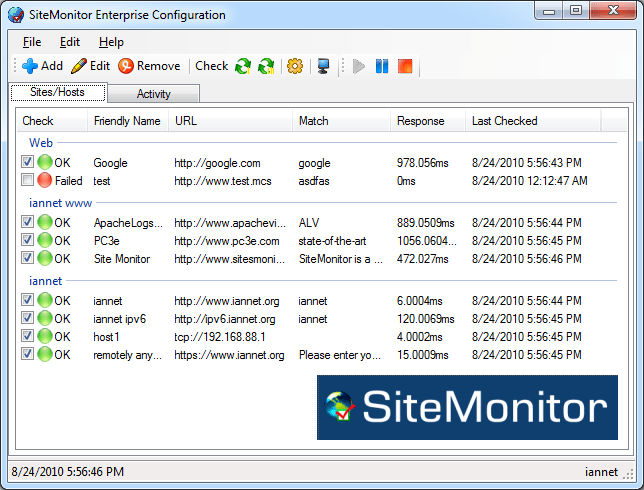Select the tcp://192.168.88.1 URL cell

click(220, 337)
